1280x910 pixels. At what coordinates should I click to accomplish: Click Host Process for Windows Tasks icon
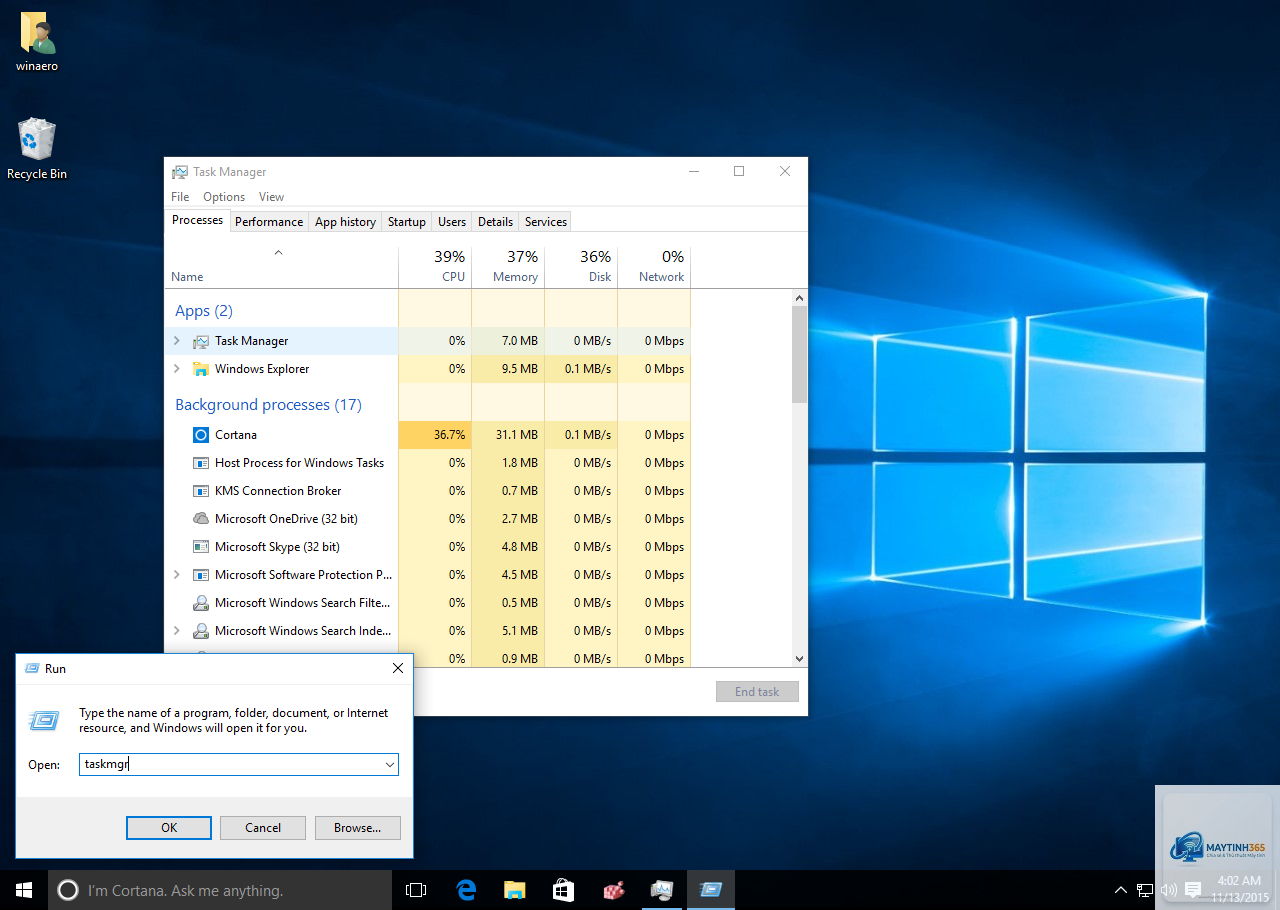click(201, 463)
